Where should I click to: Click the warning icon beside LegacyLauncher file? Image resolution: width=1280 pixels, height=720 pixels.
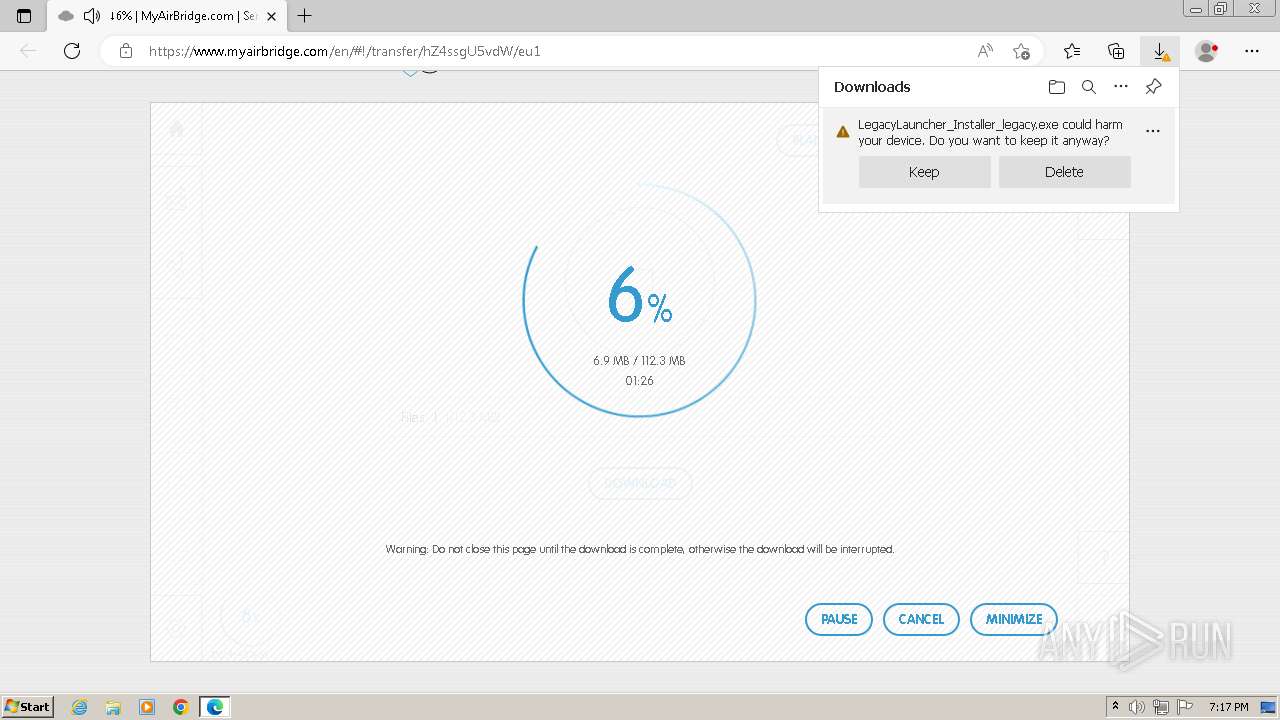pyautogui.click(x=843, y=131)
